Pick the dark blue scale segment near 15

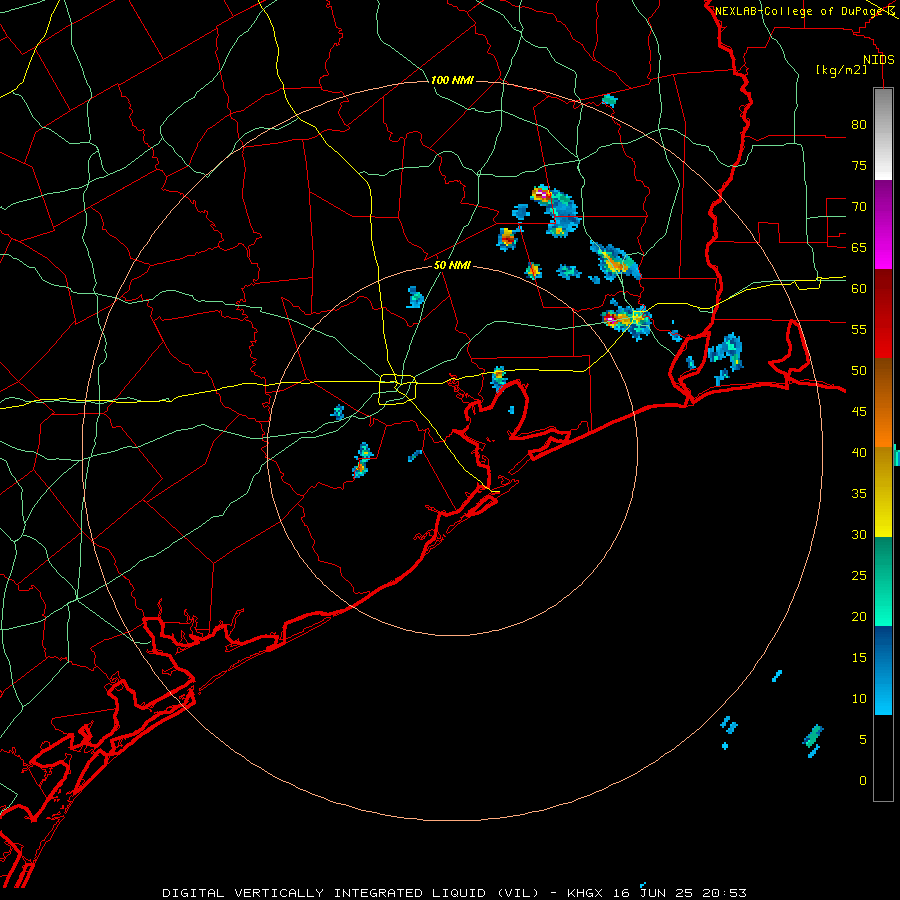click(x=883, y=648)
